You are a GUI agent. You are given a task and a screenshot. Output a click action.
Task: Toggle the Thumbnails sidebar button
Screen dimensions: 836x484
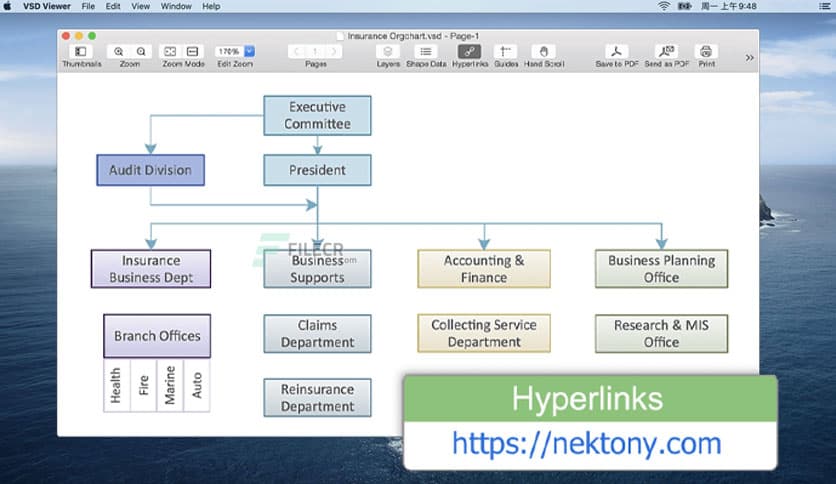pyautogui.click(x=81, y=51)
